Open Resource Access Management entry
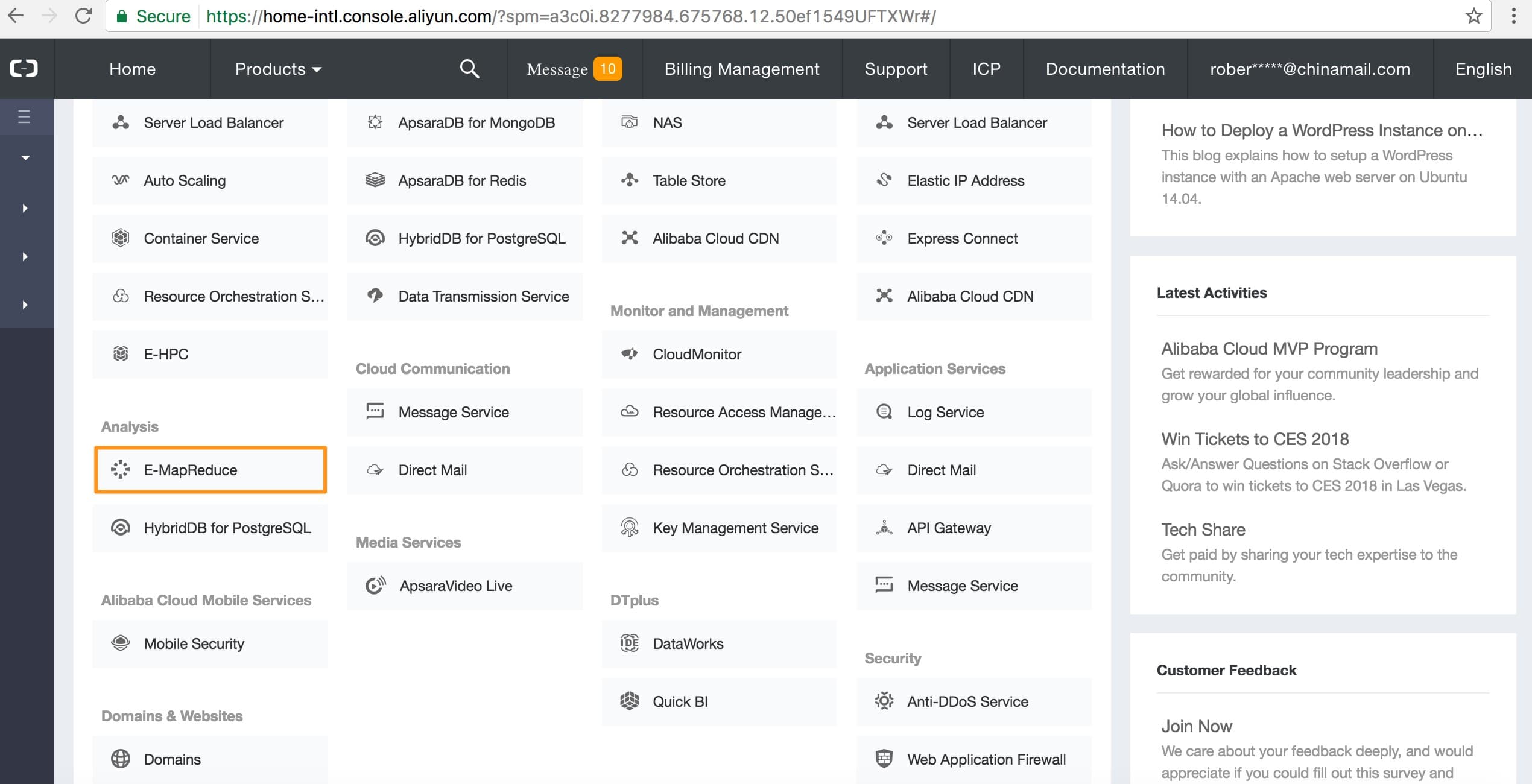Viewport: 1532px width, 784px height. [x=719, y=412]
